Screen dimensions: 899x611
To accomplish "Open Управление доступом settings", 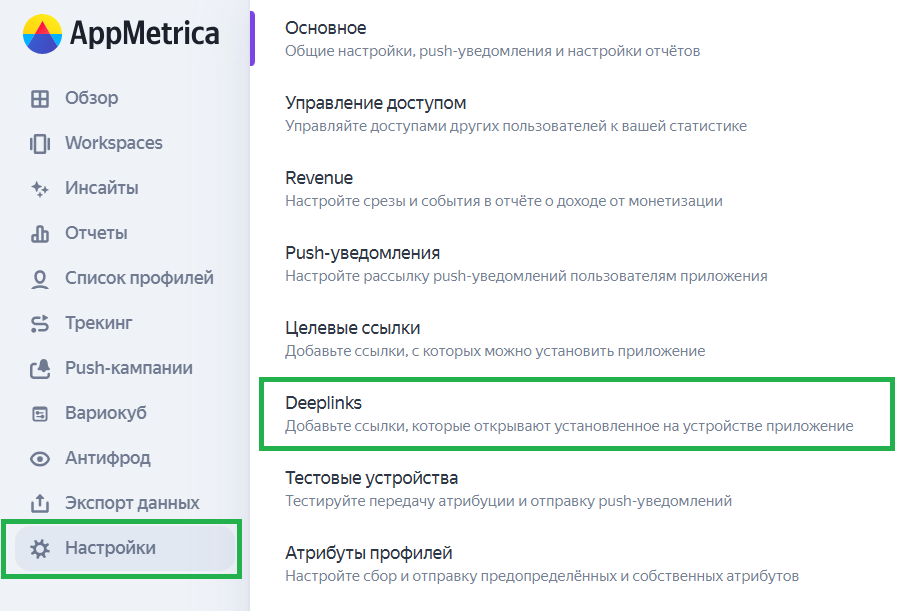I will pyautogui.click(x=375, y=103).
